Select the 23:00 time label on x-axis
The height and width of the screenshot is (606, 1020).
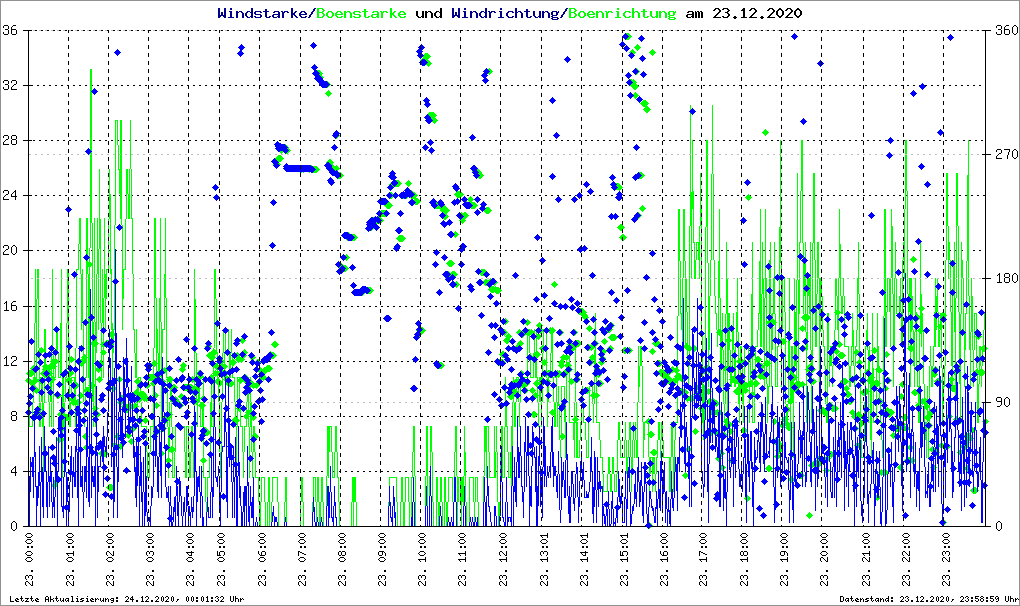click(x=946, y=560)
